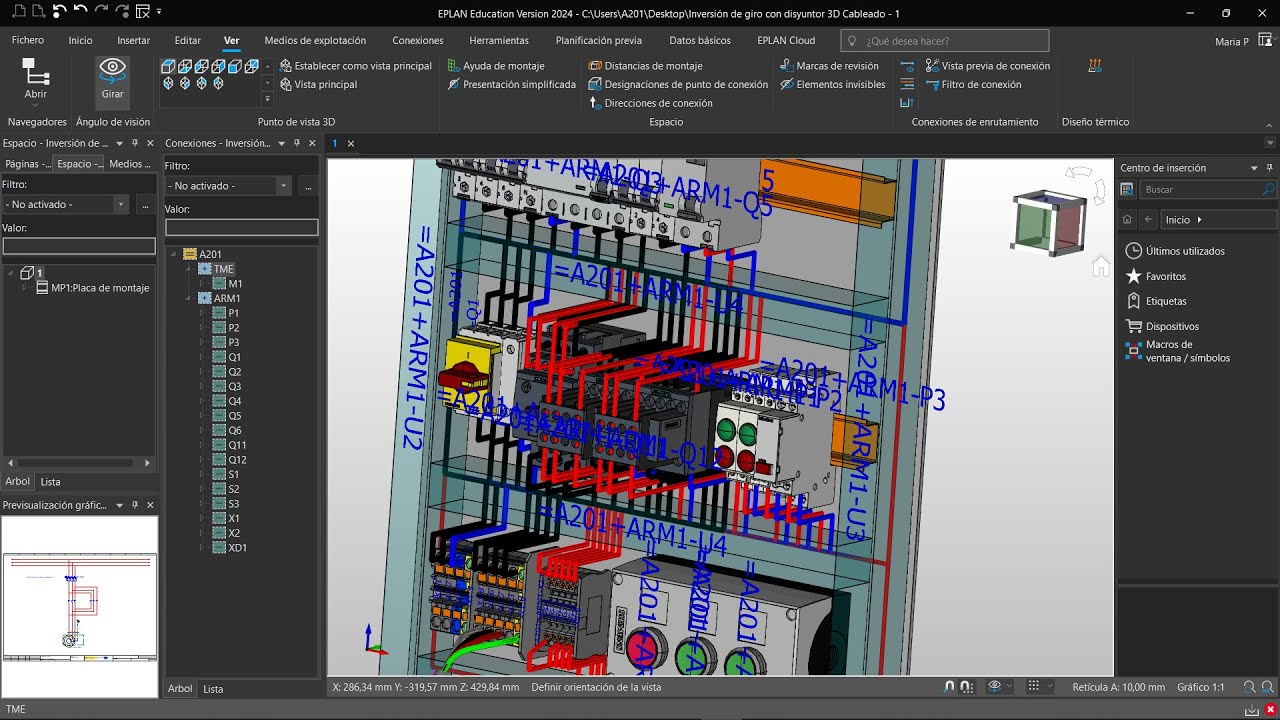Select MP1:Placa de montaje tree item
The image size is (1280, 720).
coord(93,288)
